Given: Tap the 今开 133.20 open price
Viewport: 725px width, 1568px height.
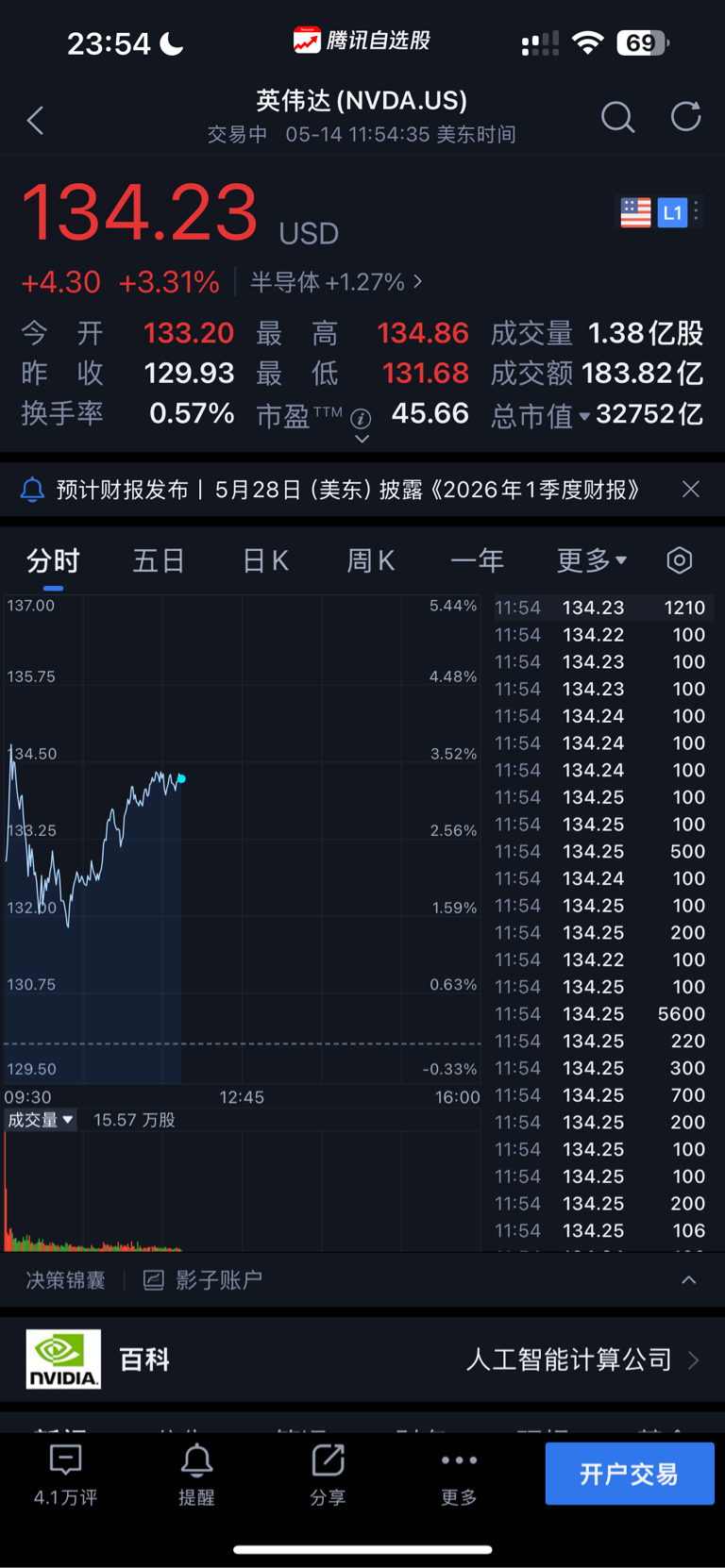Looking at the screenshot, I should tap(189, 333).
